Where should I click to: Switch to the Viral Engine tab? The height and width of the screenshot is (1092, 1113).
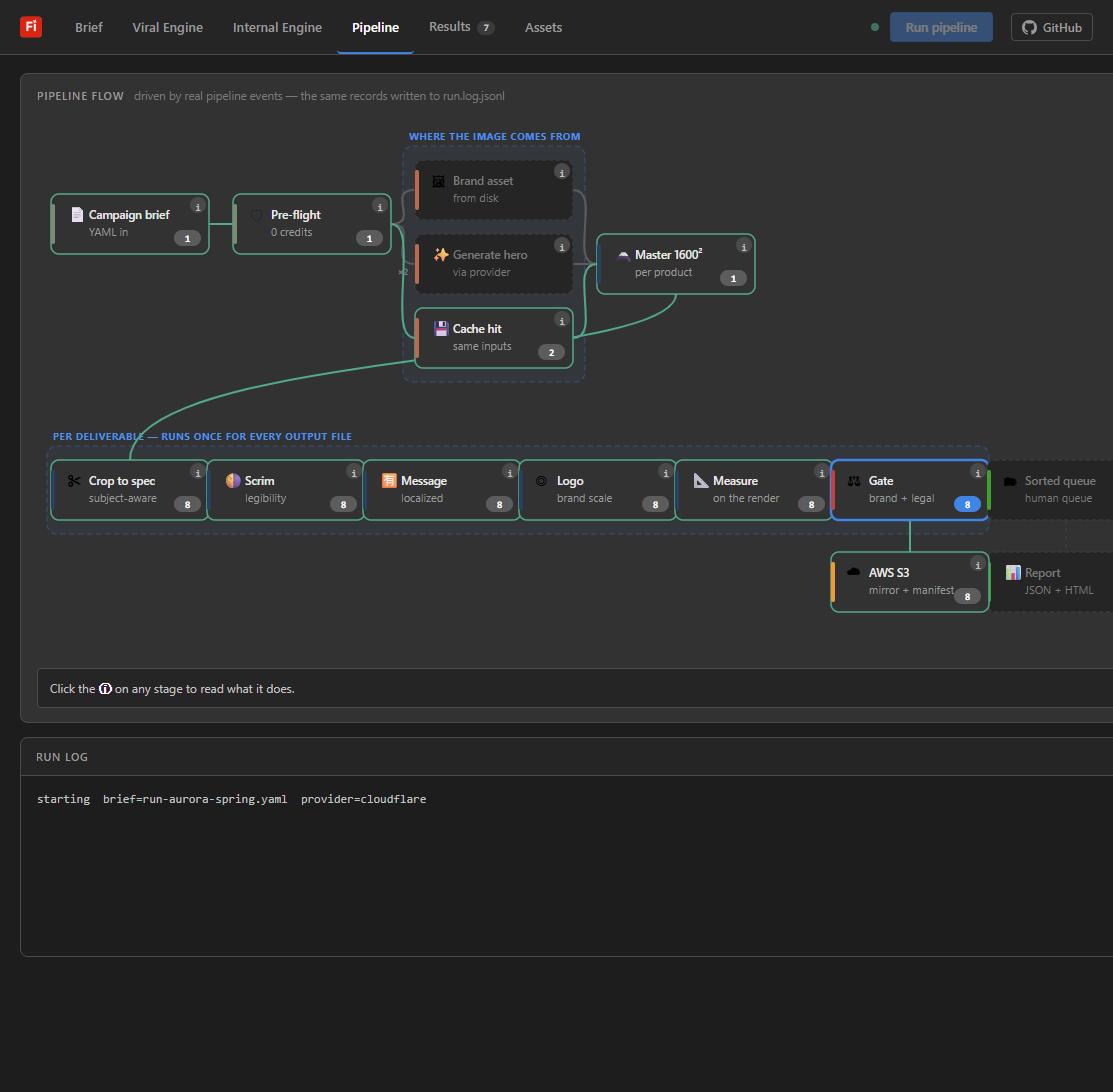[x=168, y=27]
